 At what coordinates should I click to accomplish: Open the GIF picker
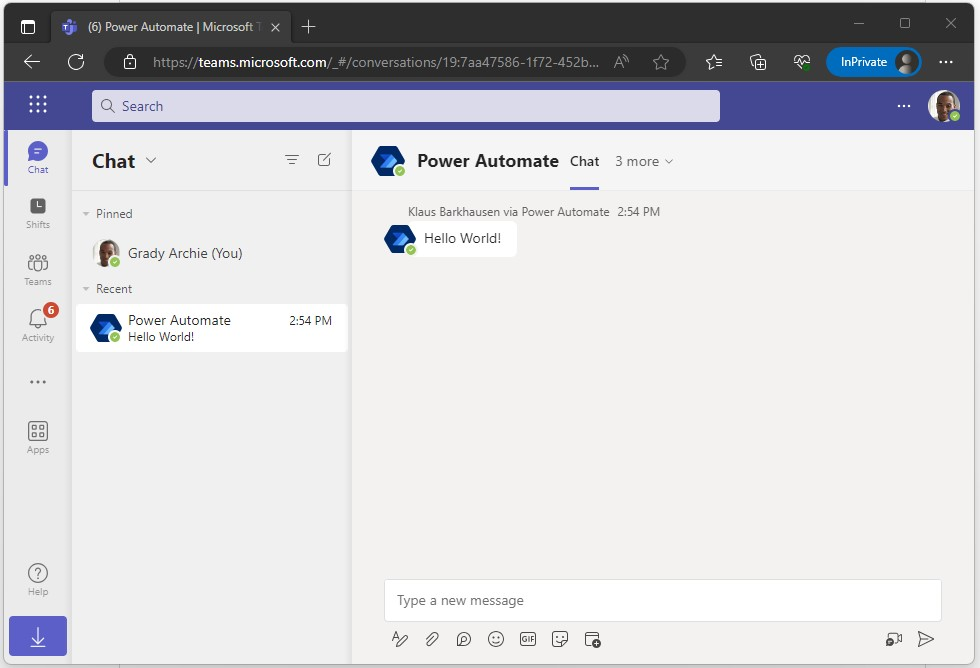528,639
